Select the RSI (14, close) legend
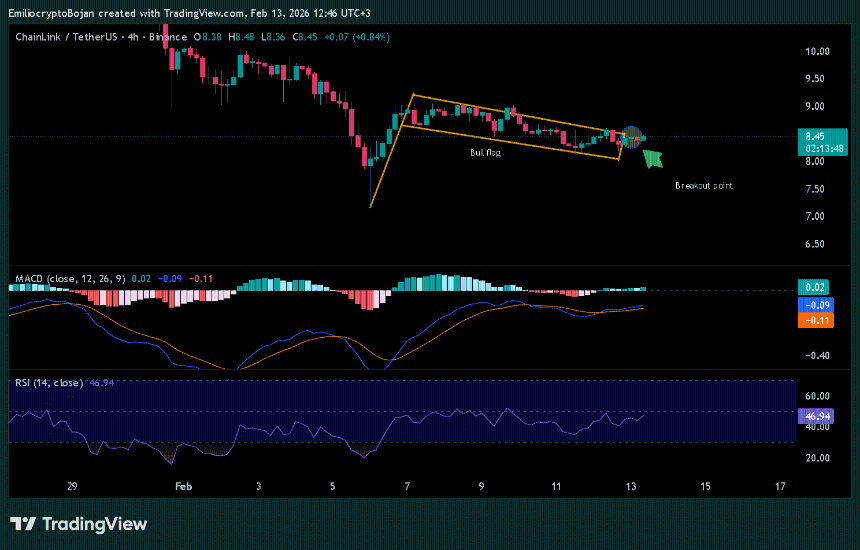Image resolution: width=860 pixels, height=550 pixels. pyautogui.click(x=50, y=382)
